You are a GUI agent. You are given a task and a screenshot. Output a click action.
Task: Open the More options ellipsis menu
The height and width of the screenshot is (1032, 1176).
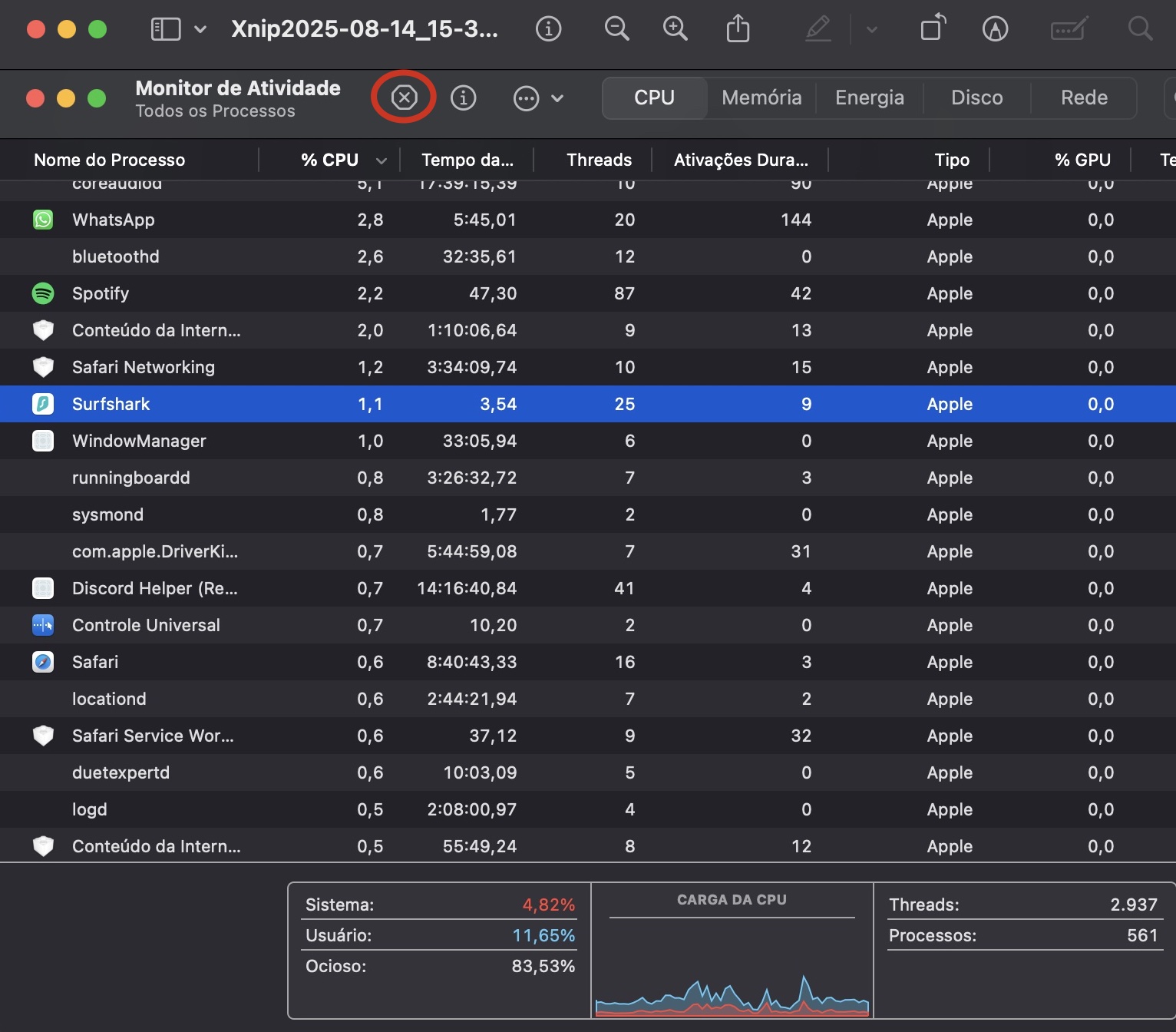527,98
